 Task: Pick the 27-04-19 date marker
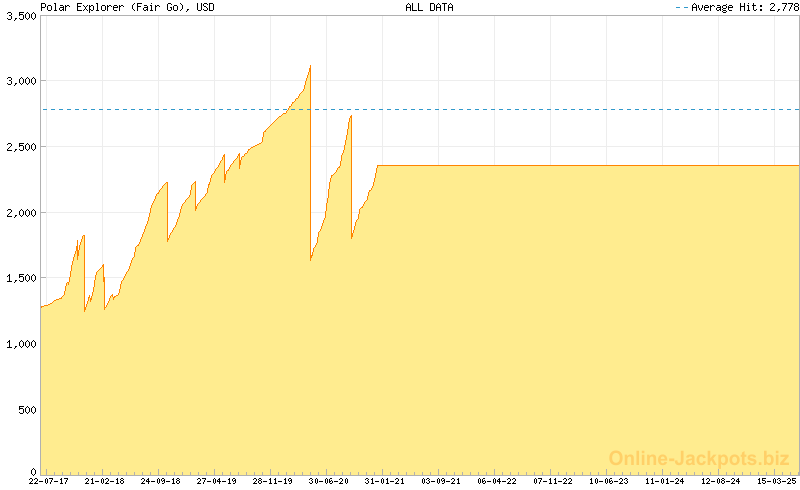(x=216, y=481)
